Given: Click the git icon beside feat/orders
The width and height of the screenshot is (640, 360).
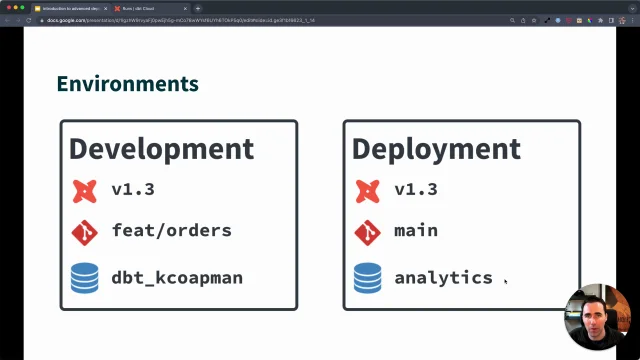Looking at the screenshot, I should coord(84,233).
